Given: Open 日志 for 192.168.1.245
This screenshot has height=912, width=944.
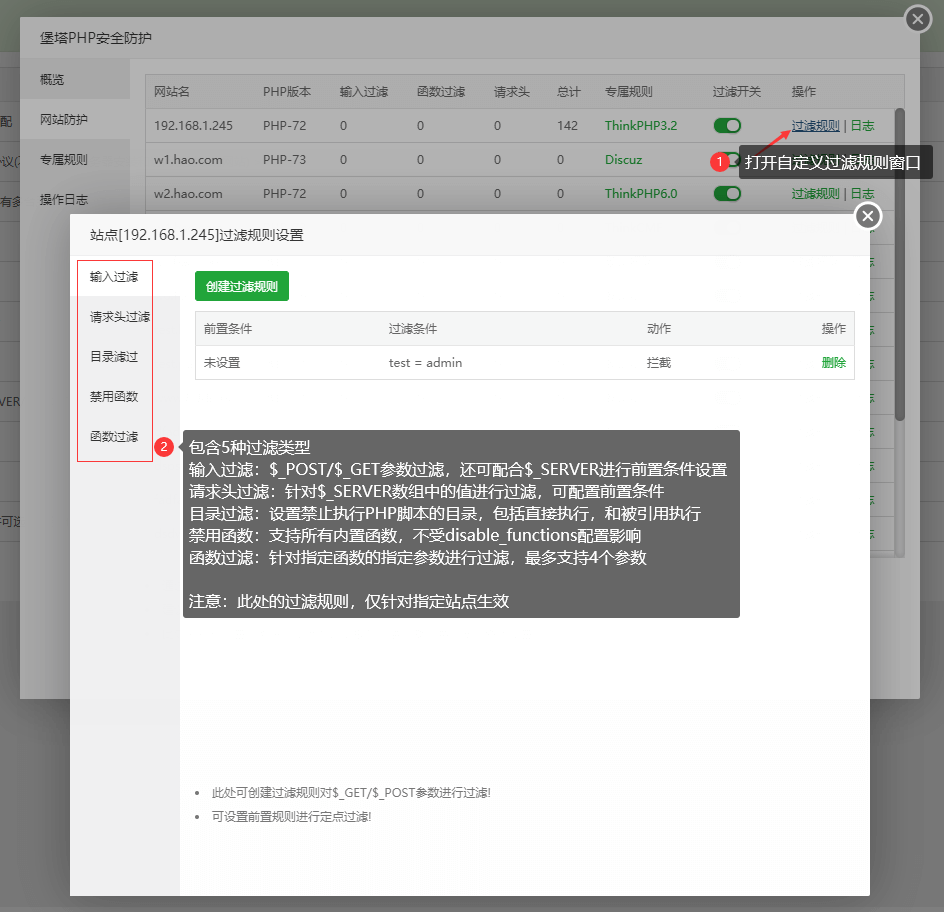Looking at the screenshot, I should click(862, 125).
